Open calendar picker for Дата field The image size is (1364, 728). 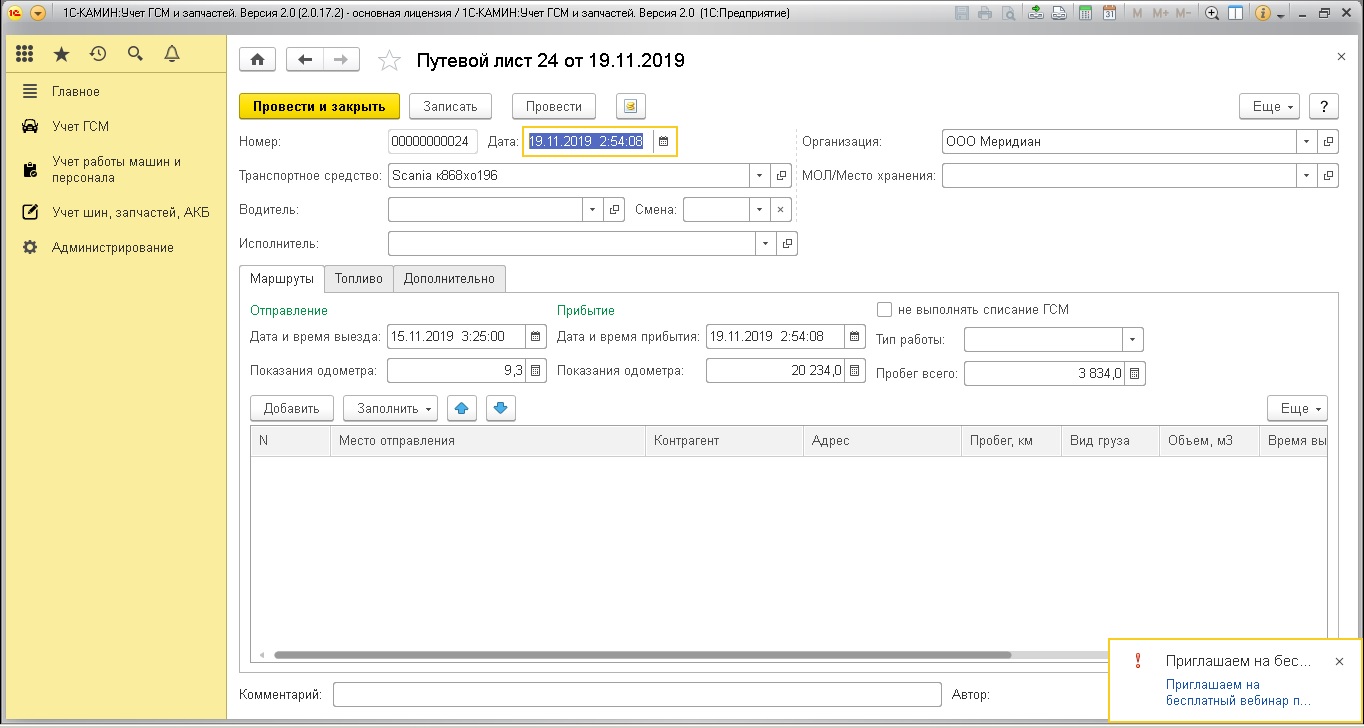click(x=663, y=142)
